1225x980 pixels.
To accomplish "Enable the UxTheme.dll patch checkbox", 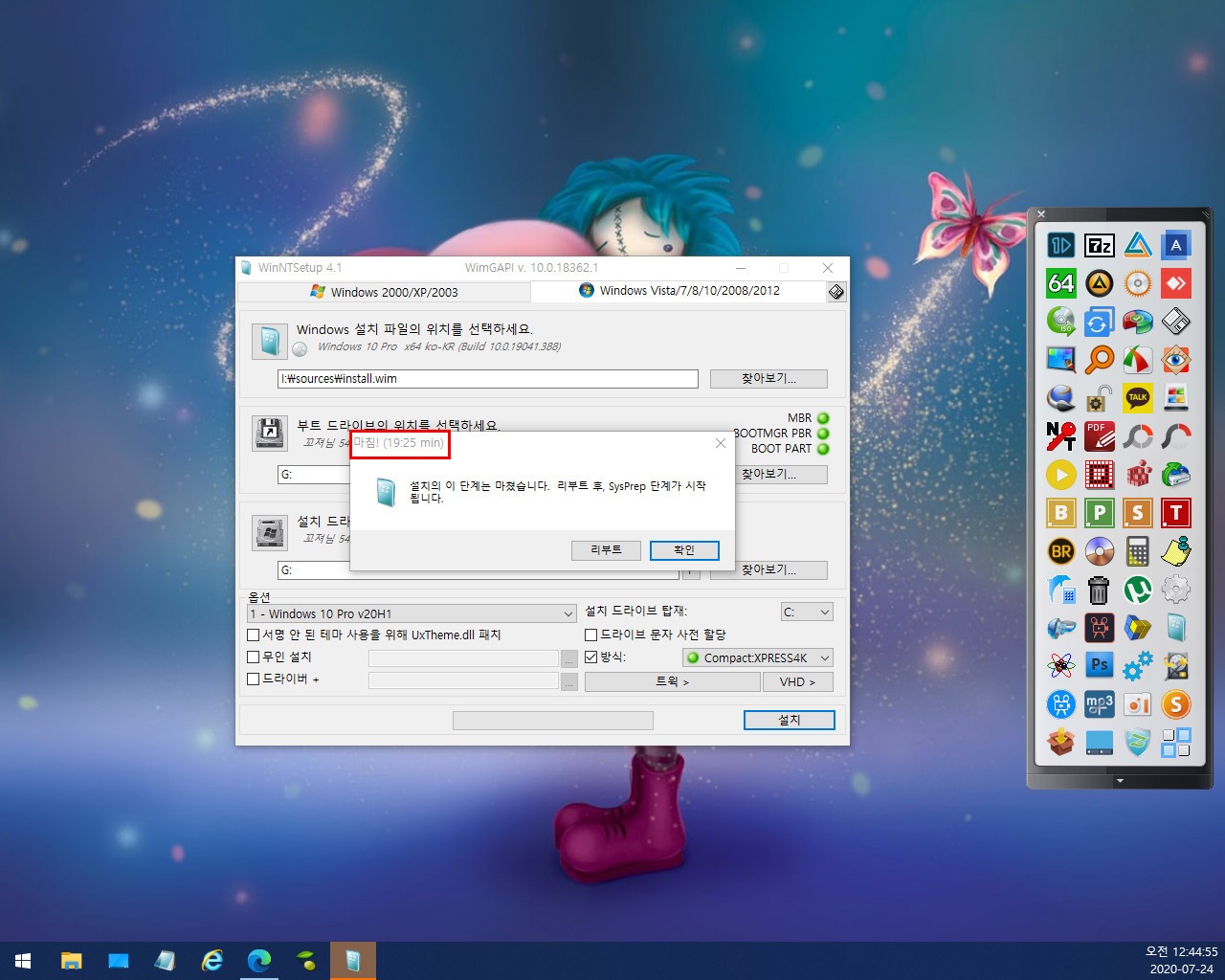I will [x=254, y=635].
